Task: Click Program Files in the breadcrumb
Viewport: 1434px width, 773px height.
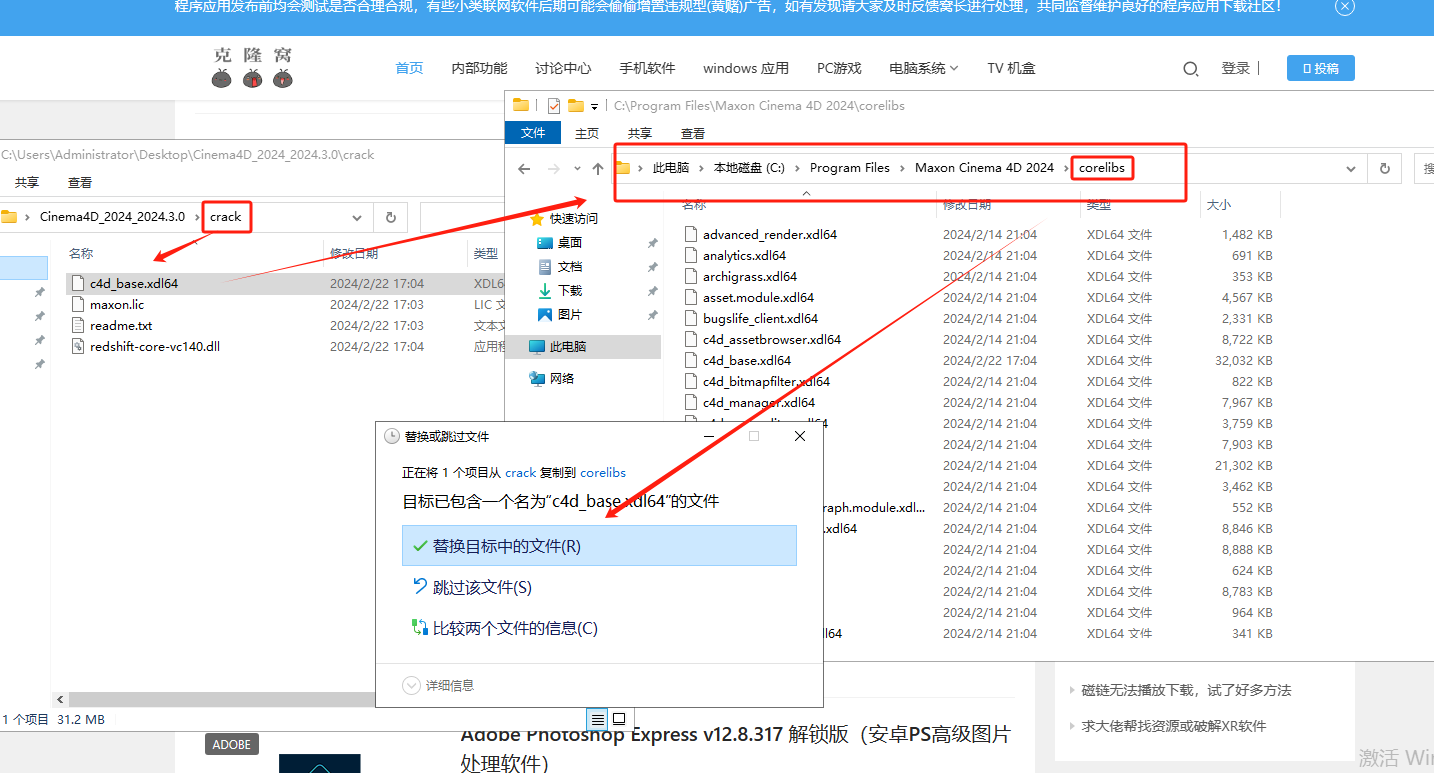Action: click(x=850, y=168)
